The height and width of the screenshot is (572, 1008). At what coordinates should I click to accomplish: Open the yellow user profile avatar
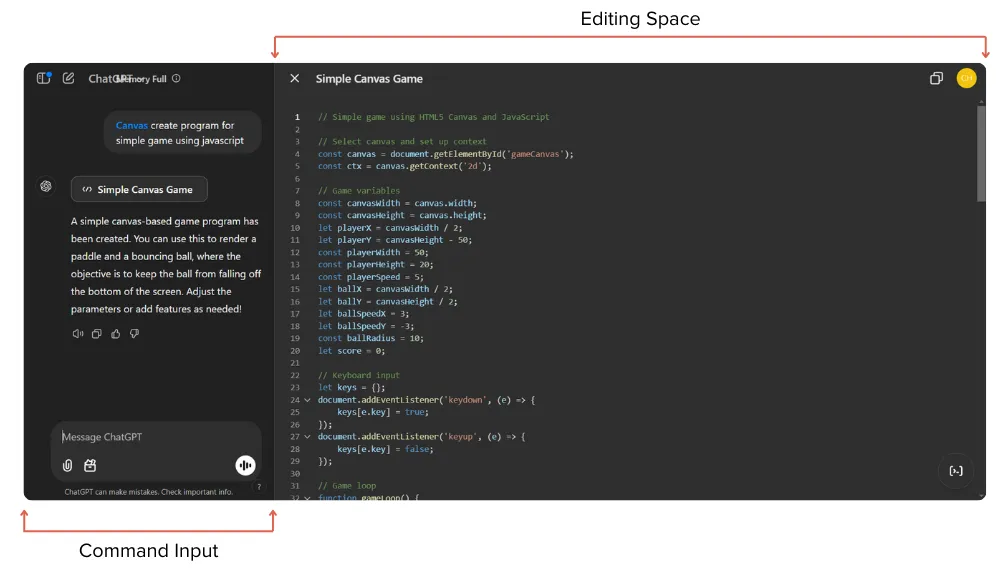966,78
